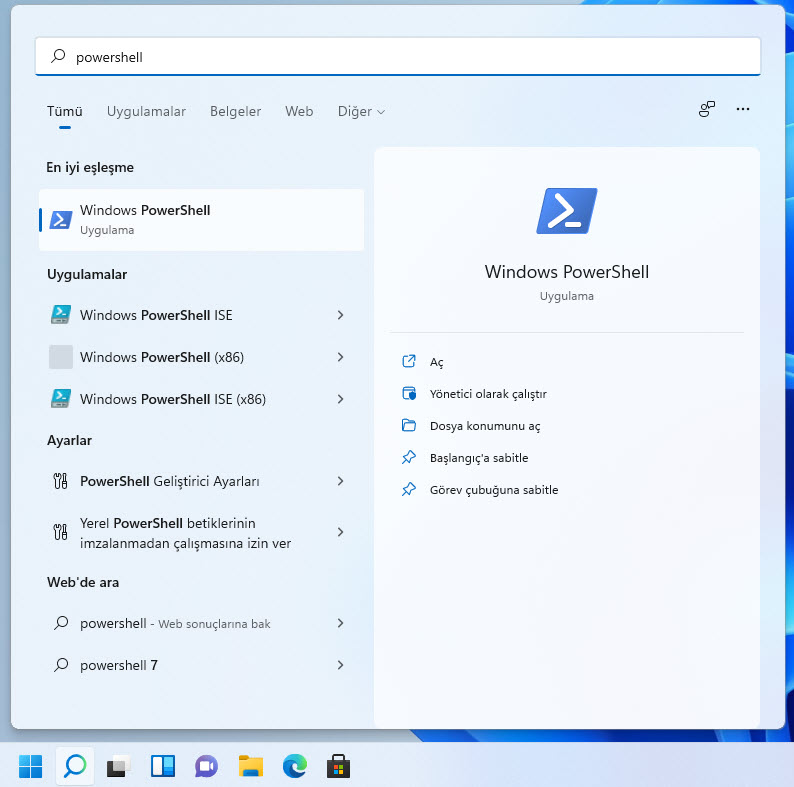Search web for powershell - Web sonuçlarına bak
Image resolution: width=794 pixels, height=787 pixels.
(x=202, y=623)
